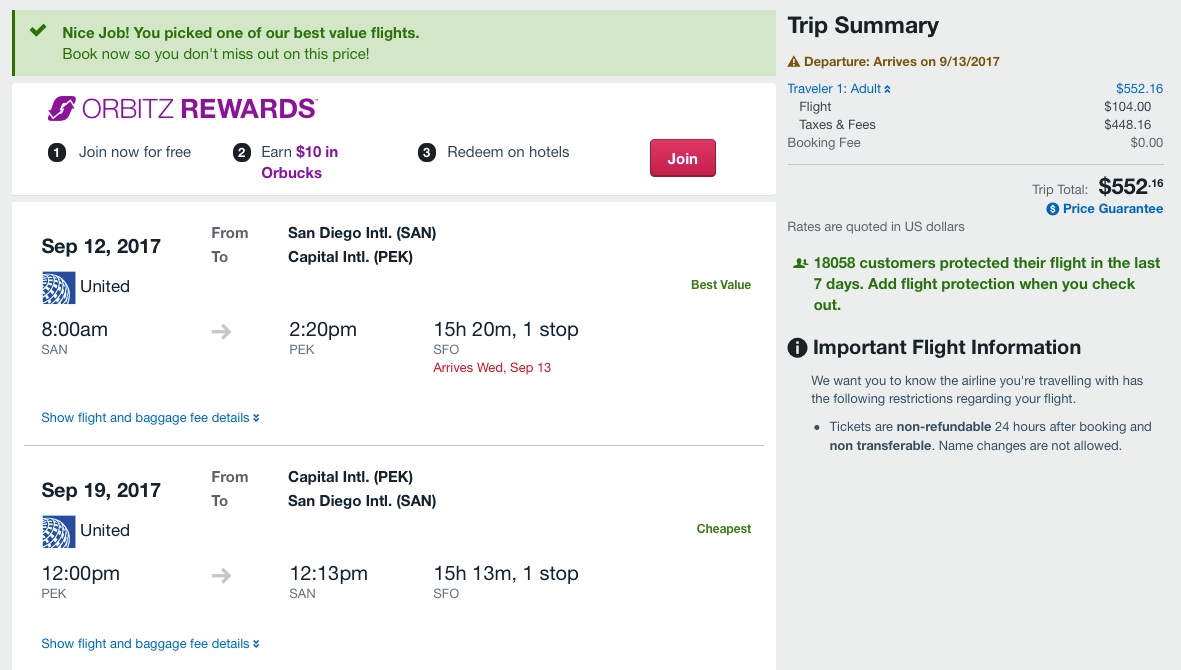
Task: Click United airline logo for Sep 12 flight
Action: [x=59, y=287]
